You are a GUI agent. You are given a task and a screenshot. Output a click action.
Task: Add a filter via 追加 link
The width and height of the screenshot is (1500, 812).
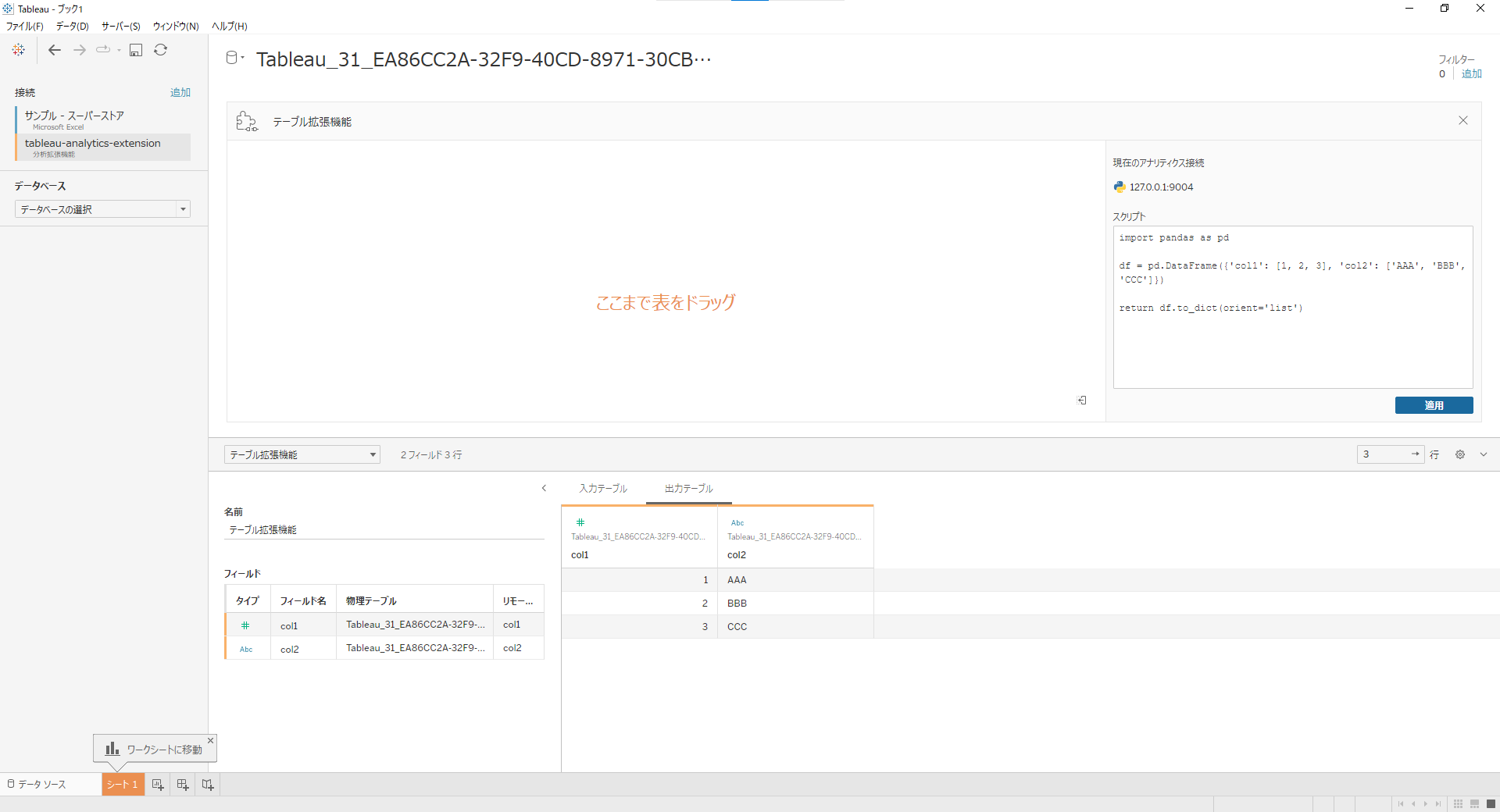coord(1472,73)
